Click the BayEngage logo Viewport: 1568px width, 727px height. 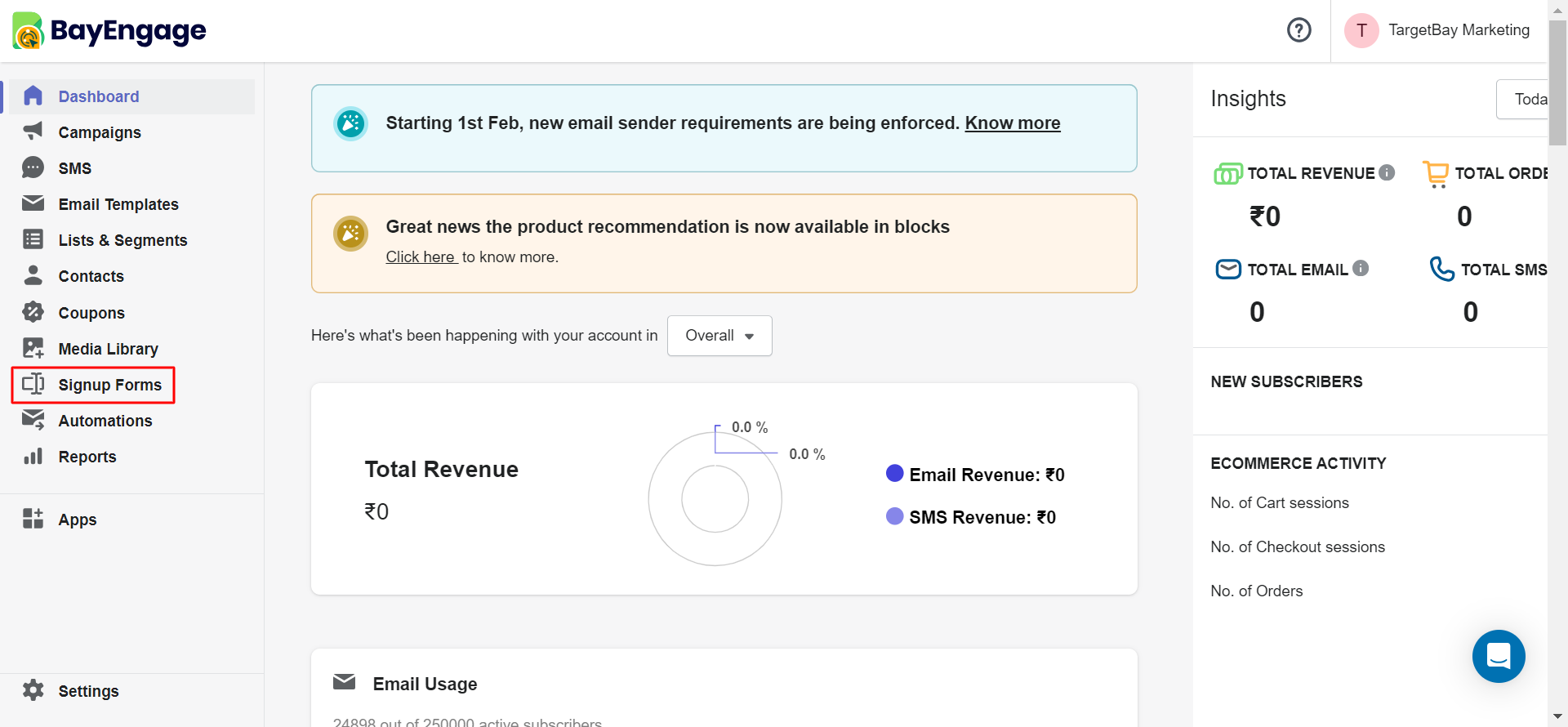(109, 31)
